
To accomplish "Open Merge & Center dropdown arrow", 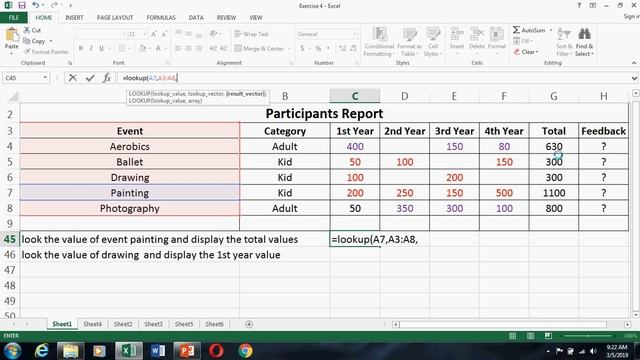I will click(289, 49).
